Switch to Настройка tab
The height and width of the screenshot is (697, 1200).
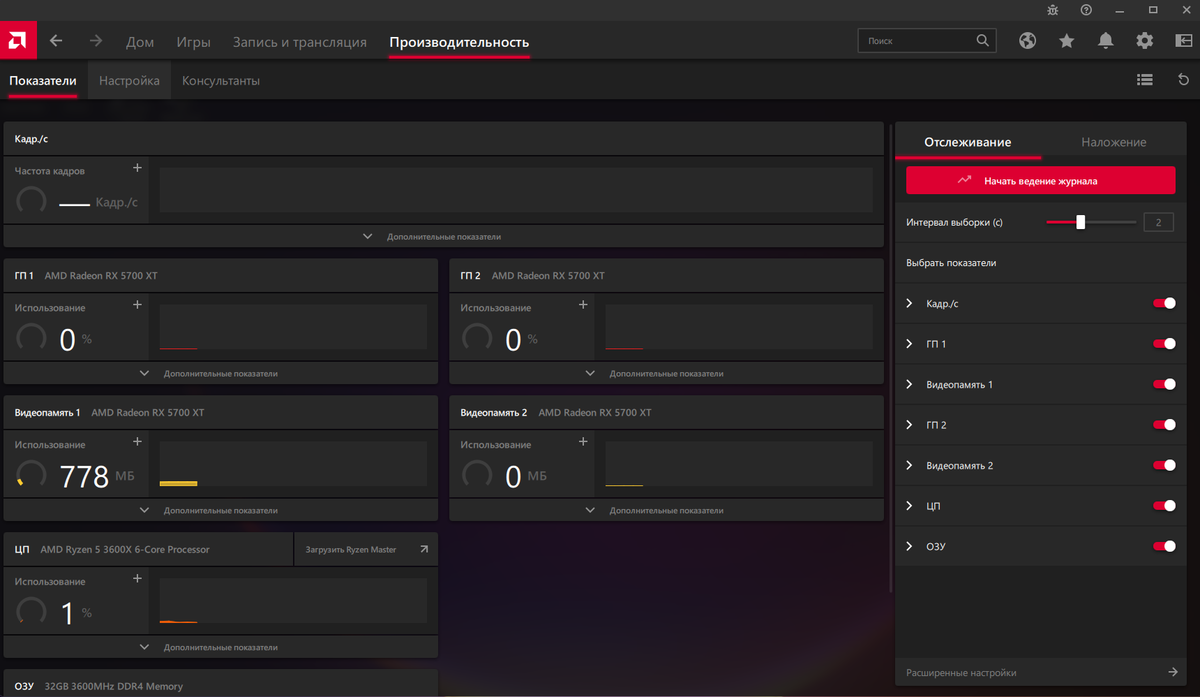point(129,80)
